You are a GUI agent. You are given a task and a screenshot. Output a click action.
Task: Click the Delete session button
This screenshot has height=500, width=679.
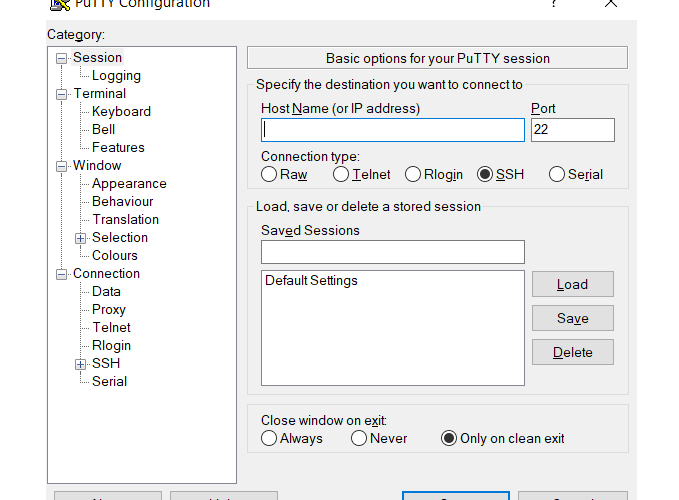(572, 352)
